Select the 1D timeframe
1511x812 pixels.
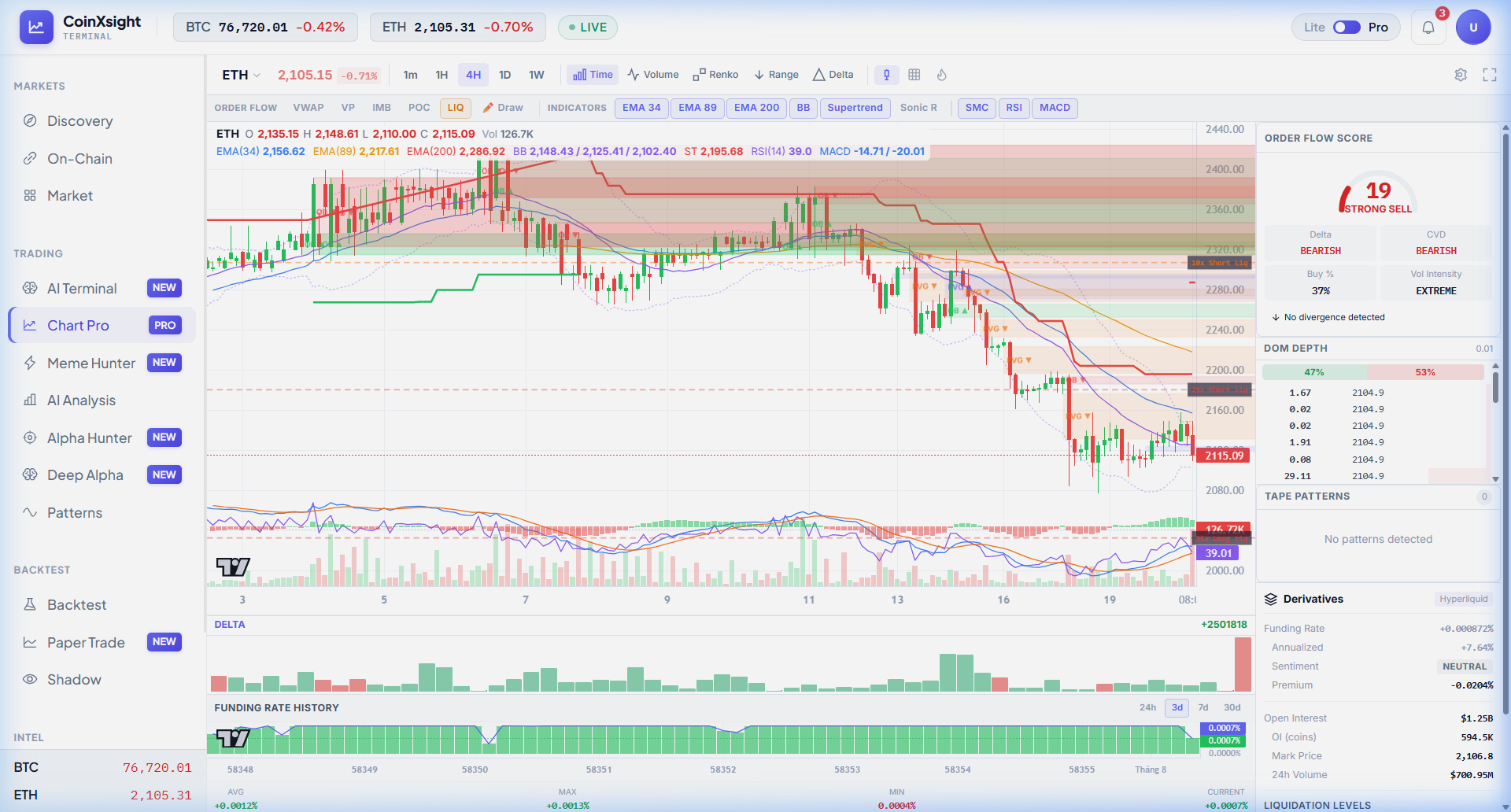(x=504, y=75)
